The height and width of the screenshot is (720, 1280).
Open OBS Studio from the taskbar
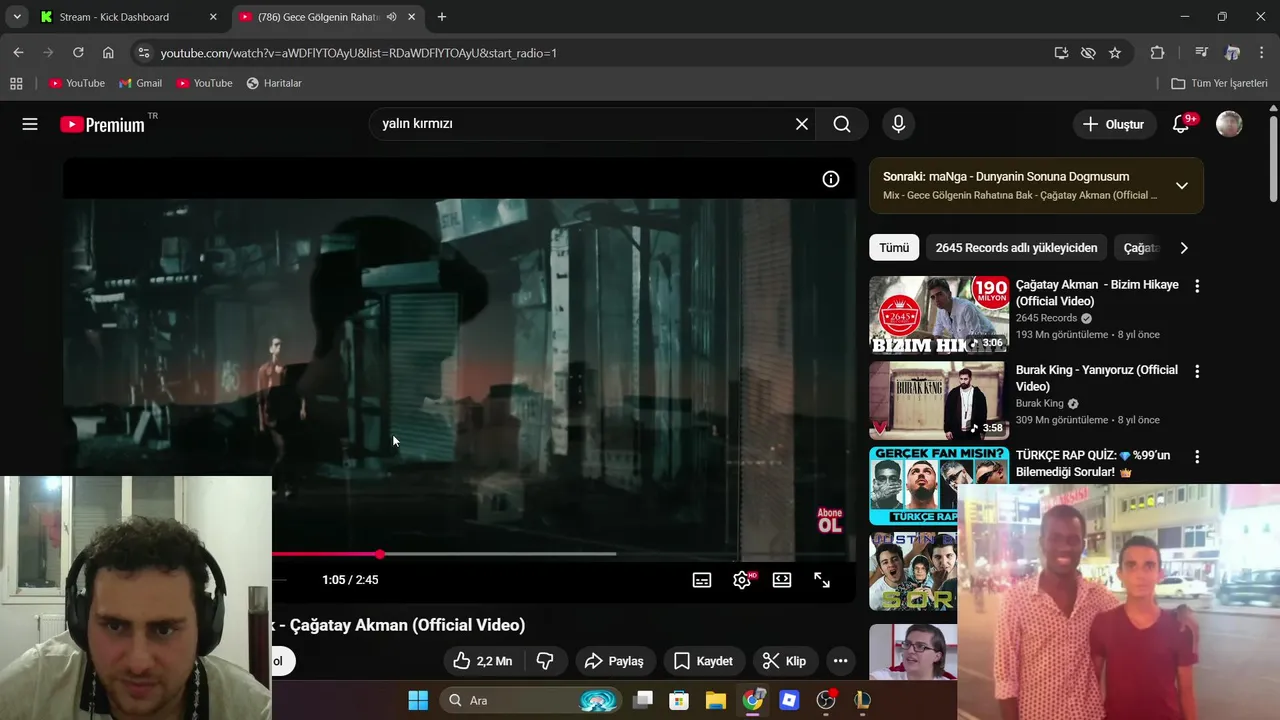coord(826,700)
